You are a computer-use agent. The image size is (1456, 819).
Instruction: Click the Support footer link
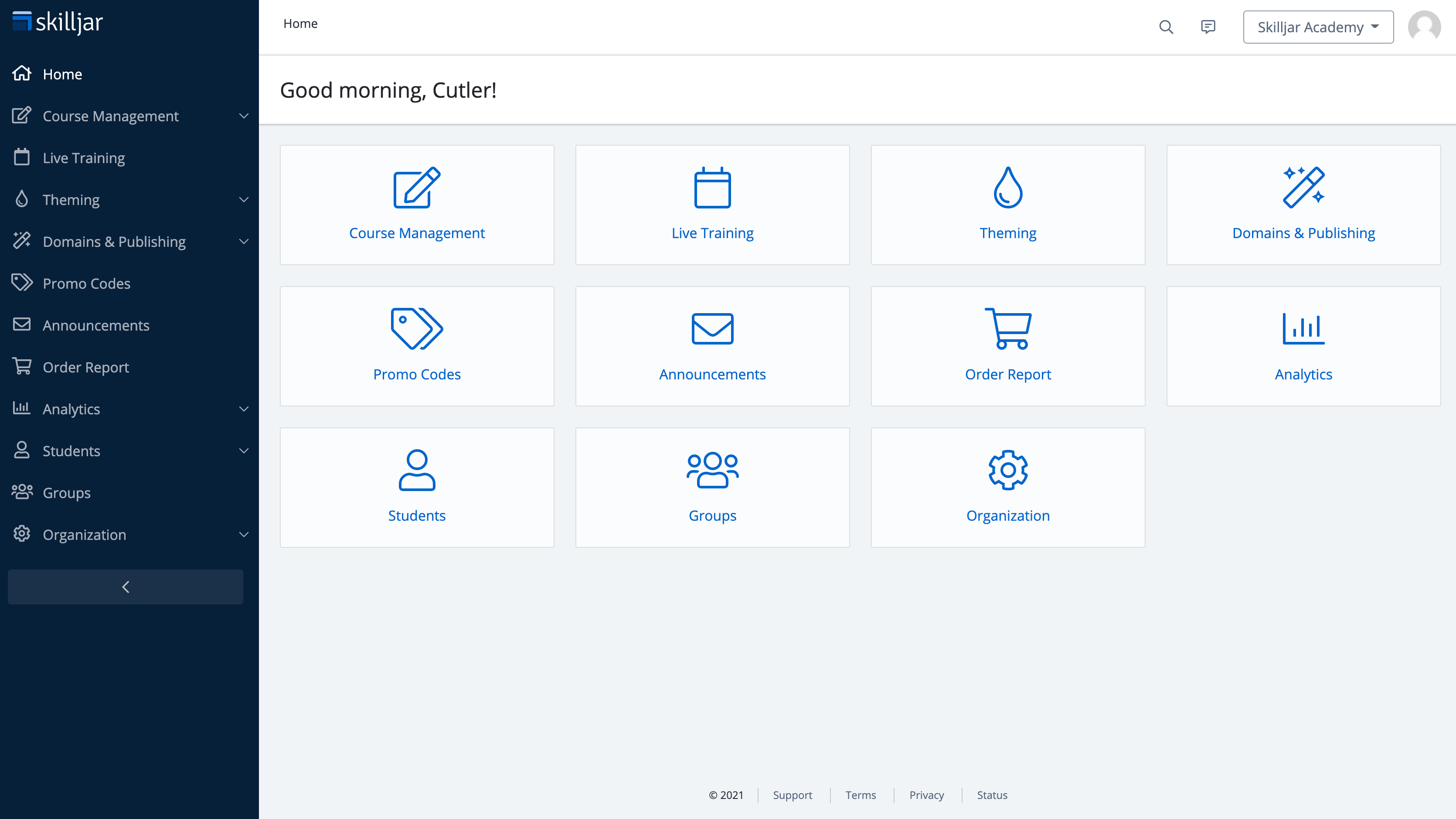click(x=793, y=795)
